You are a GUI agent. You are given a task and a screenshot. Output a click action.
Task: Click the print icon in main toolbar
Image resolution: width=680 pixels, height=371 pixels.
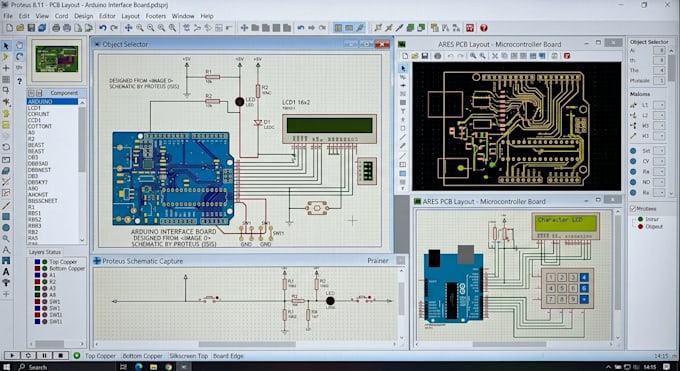pos(56,28)
